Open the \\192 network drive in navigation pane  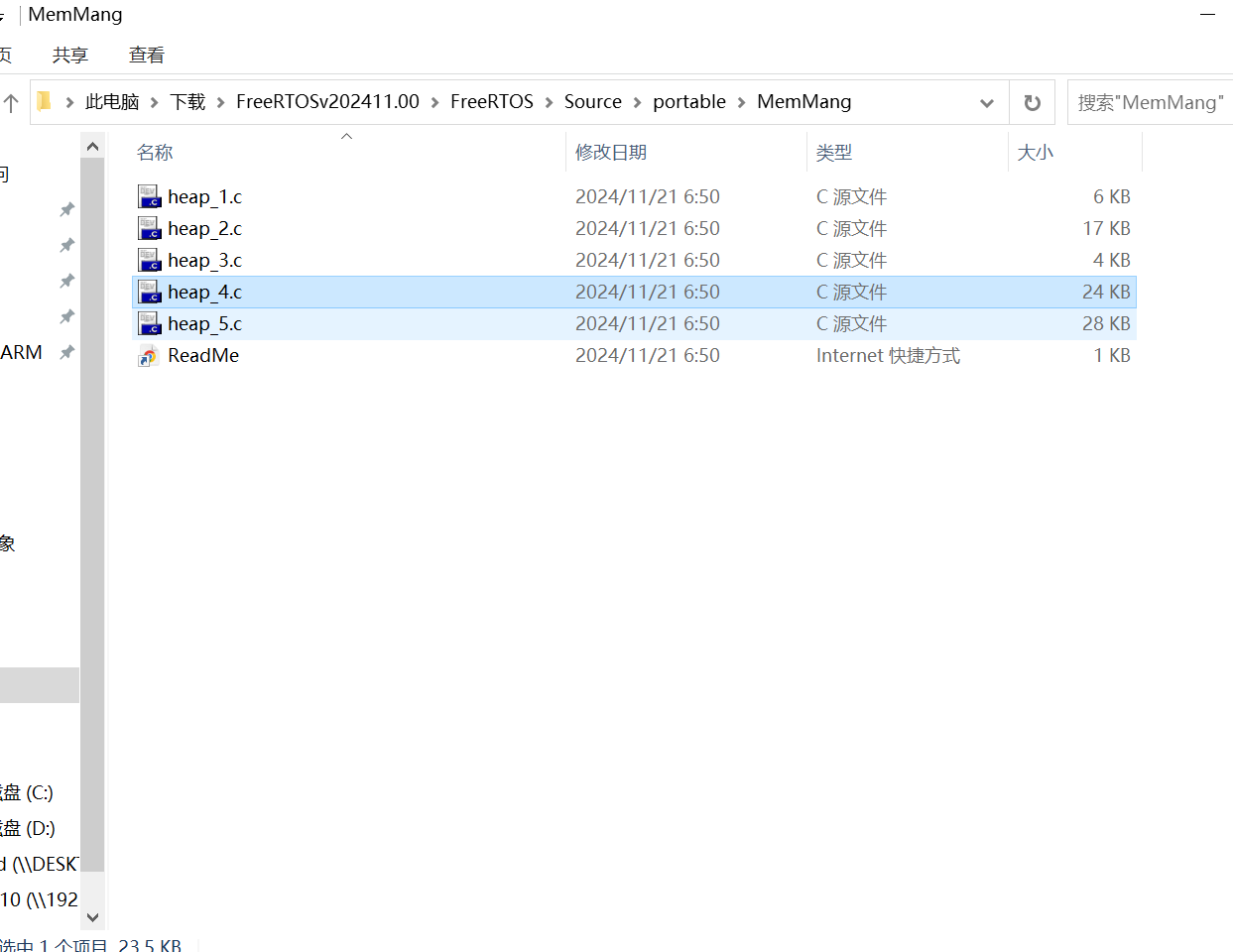coord(40,899)
